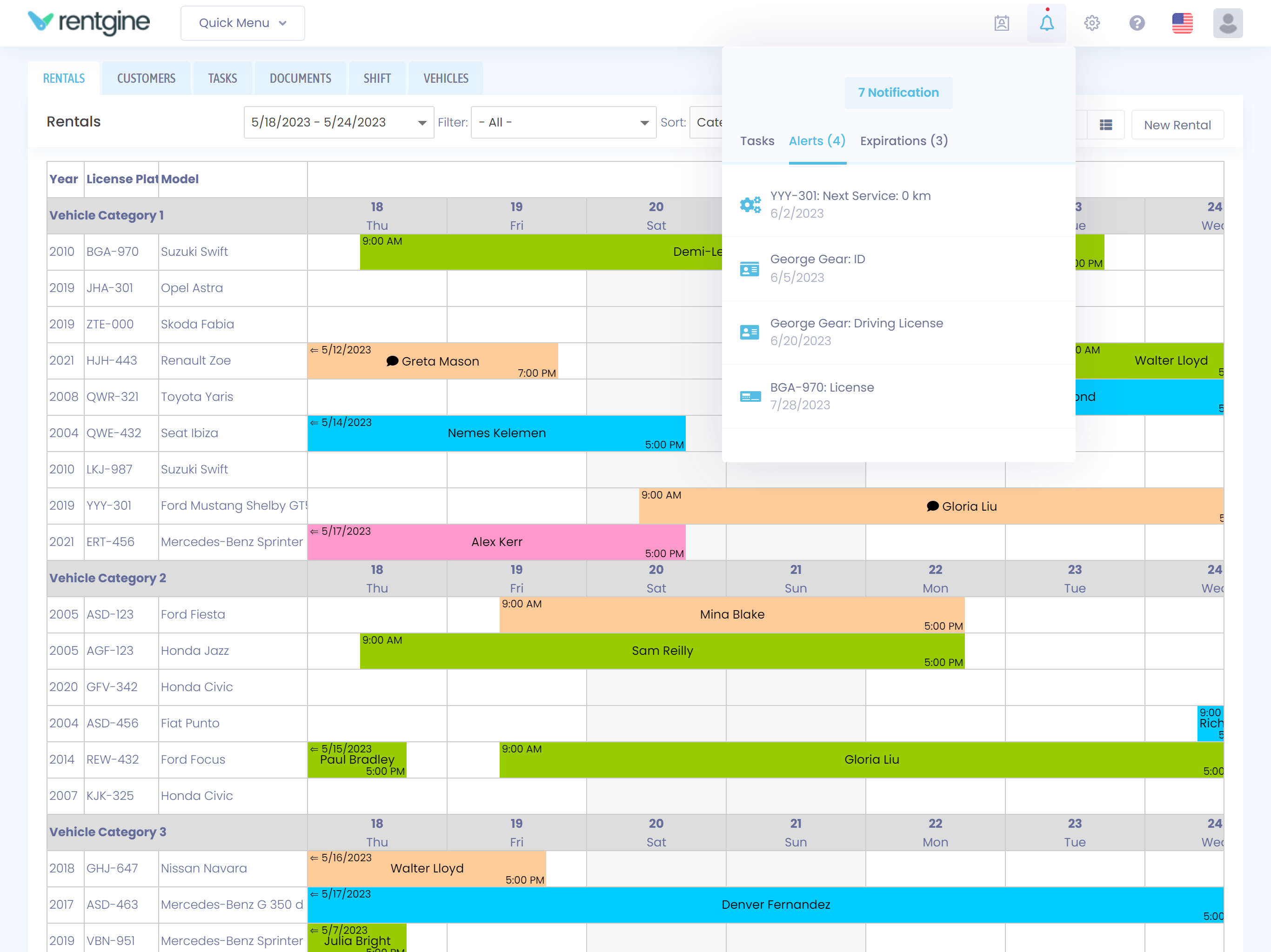Screen dimensions: 1271x952
Task: Click the BGA-970 License card icon
Action: 750,396
